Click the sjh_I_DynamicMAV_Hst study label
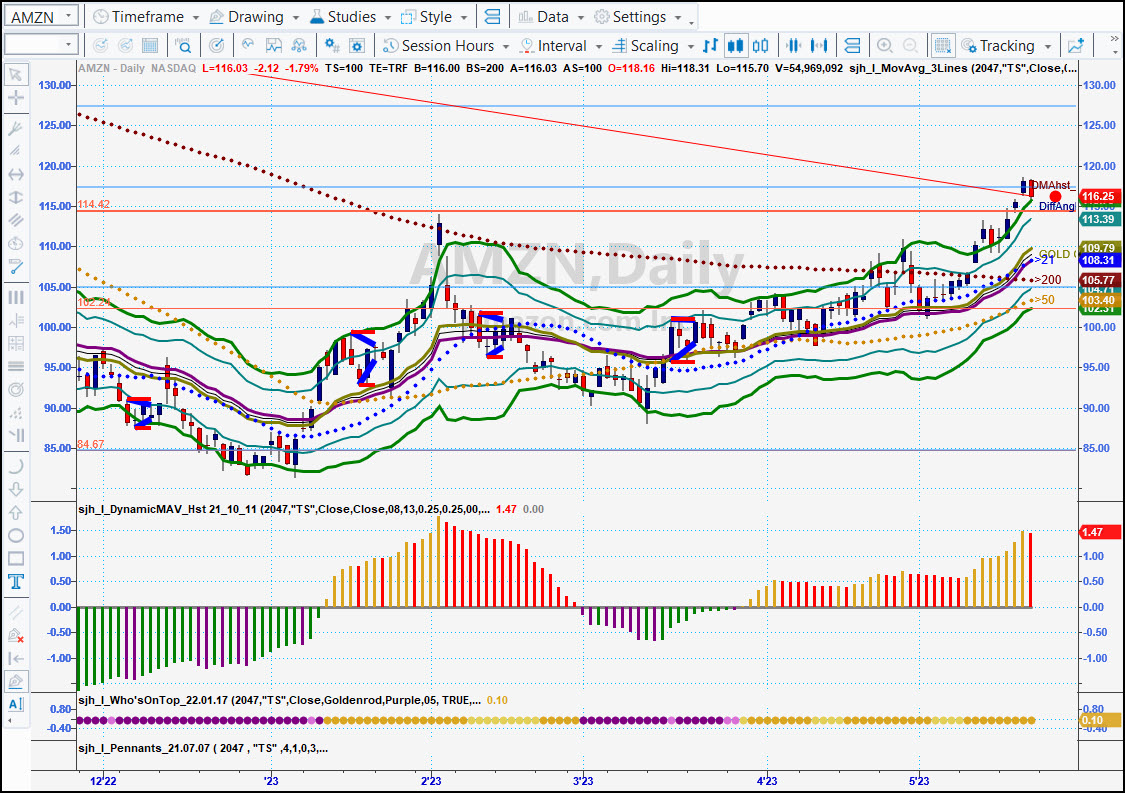1125x793 pixels. click(283, 509)
